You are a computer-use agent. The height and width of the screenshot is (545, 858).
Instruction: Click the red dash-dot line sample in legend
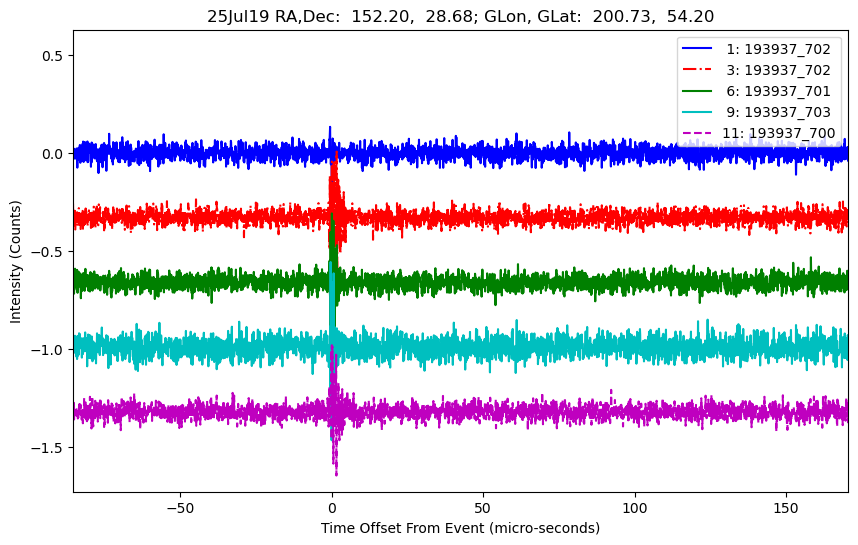tap(700, 70)
